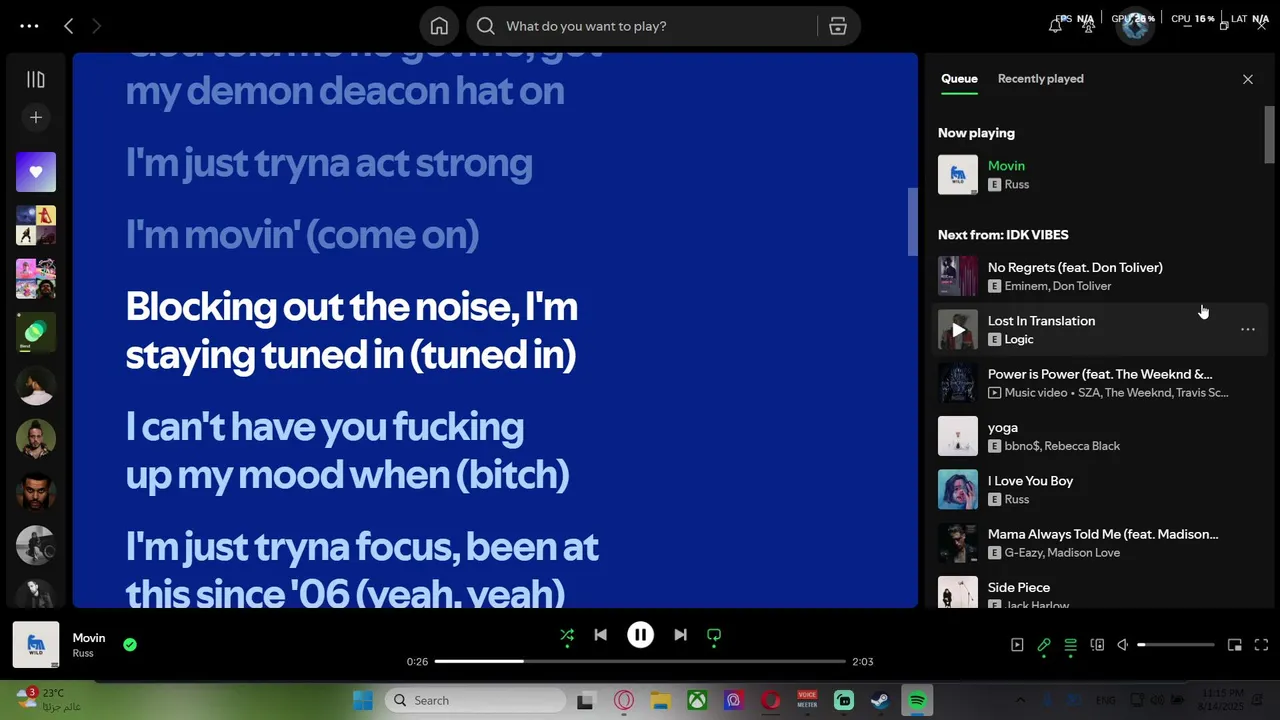Open Connect to a device

(x=1097, y=645)
